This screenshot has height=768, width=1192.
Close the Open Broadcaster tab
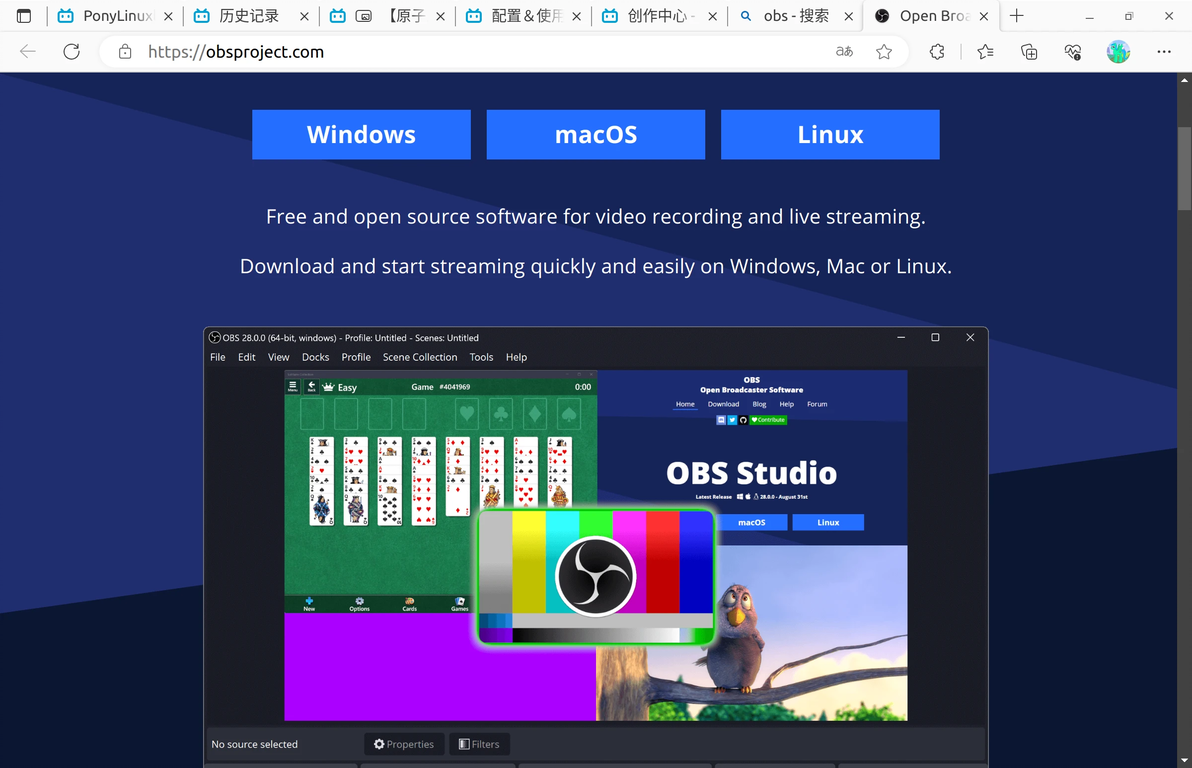[984, 16]
